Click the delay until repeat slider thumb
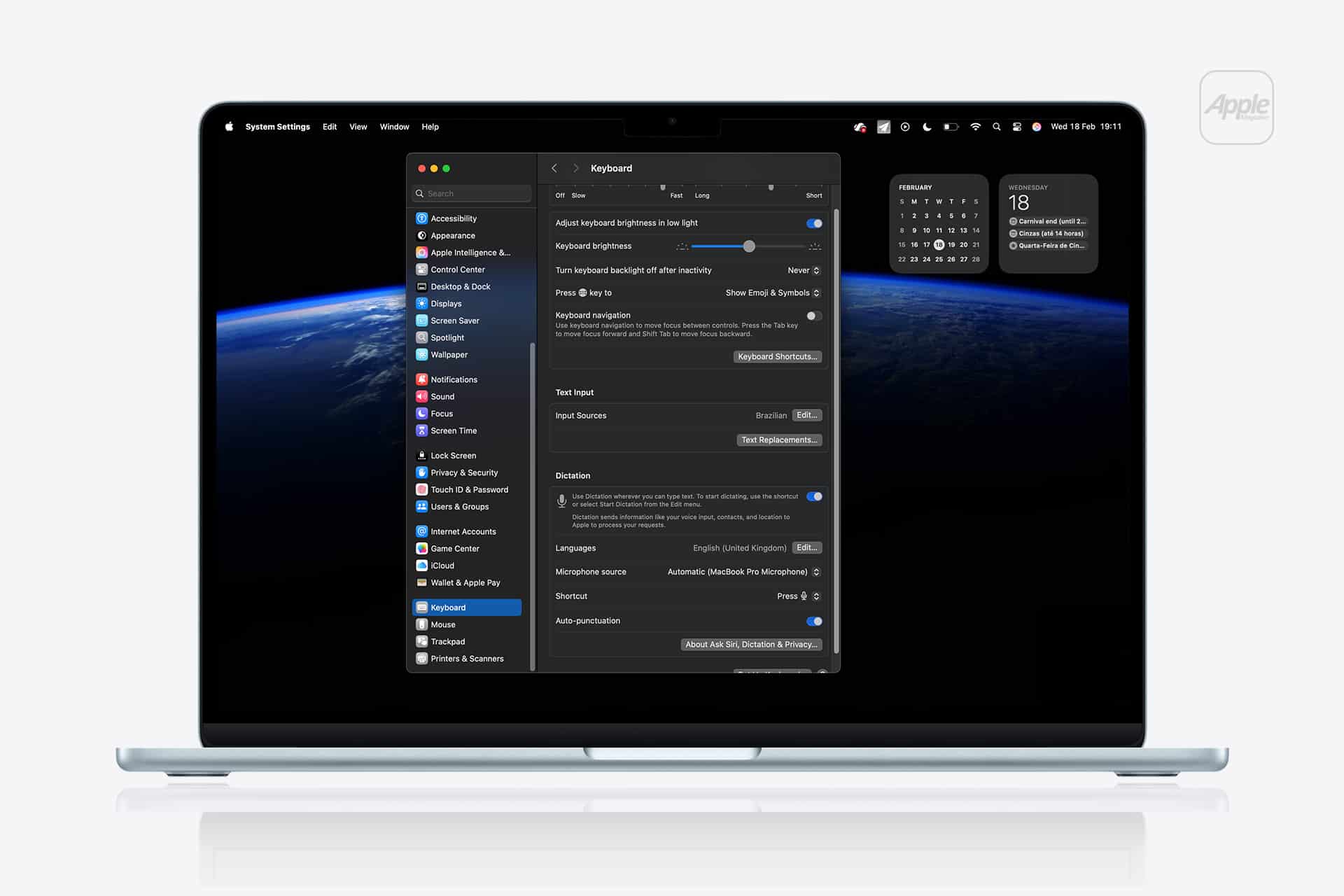The height and width of the screenshot is (896, 1344). [x=771, y=187]
